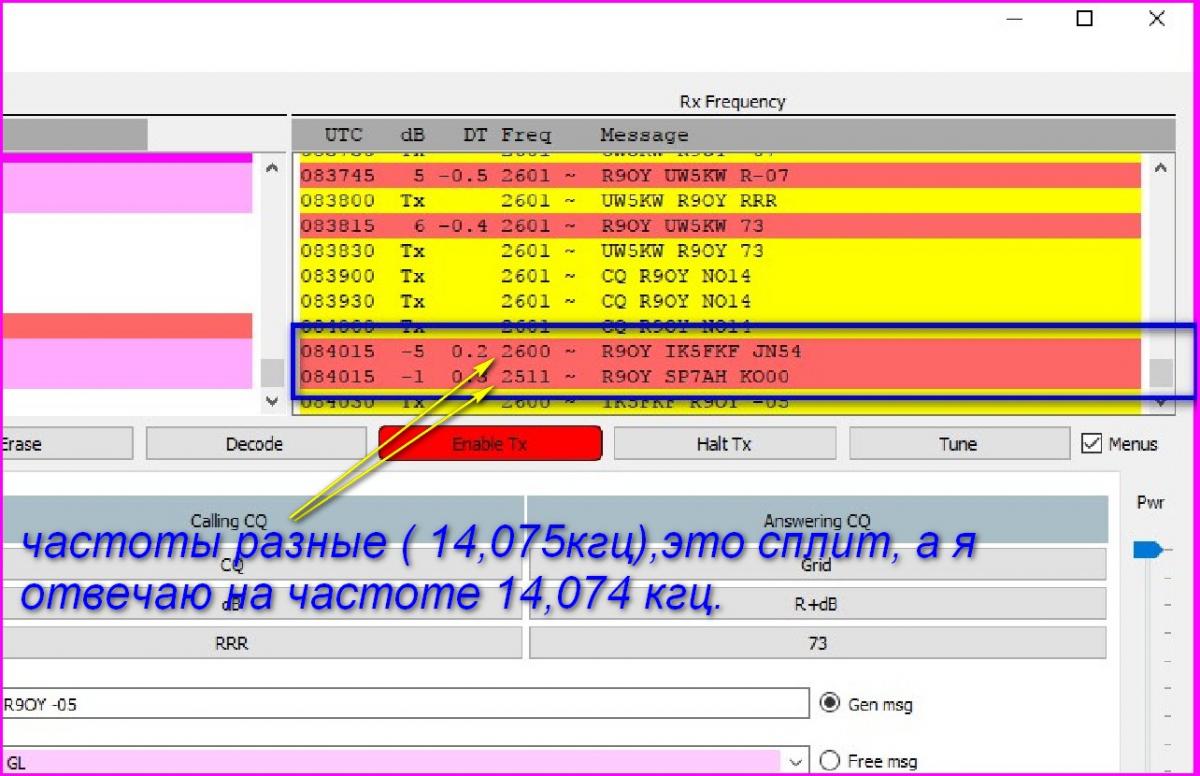Stop transmitting with Halt Tx
This screenshot has width=1200, height=776.
[x=724, y=444]
